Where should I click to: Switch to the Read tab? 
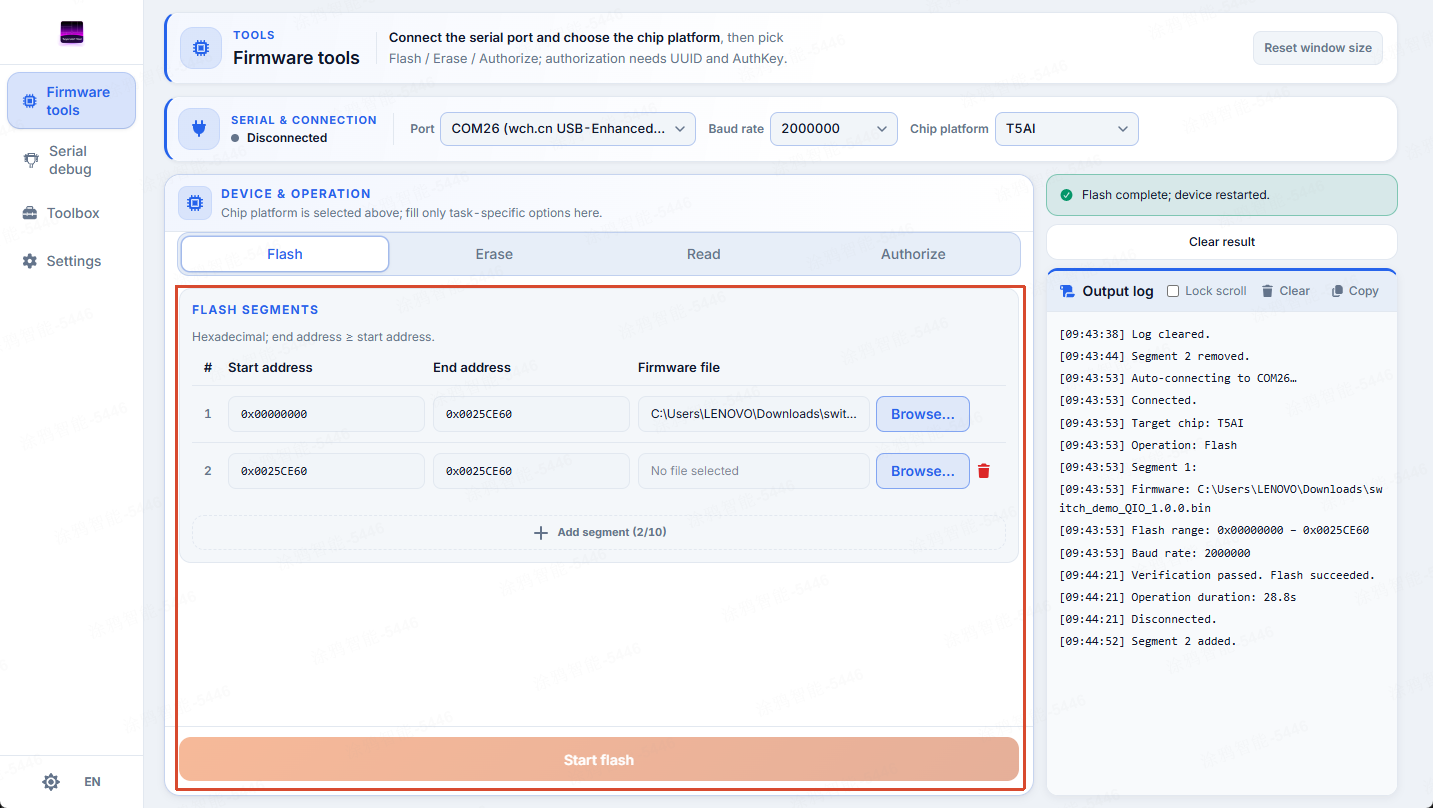(x=704, y=254)
